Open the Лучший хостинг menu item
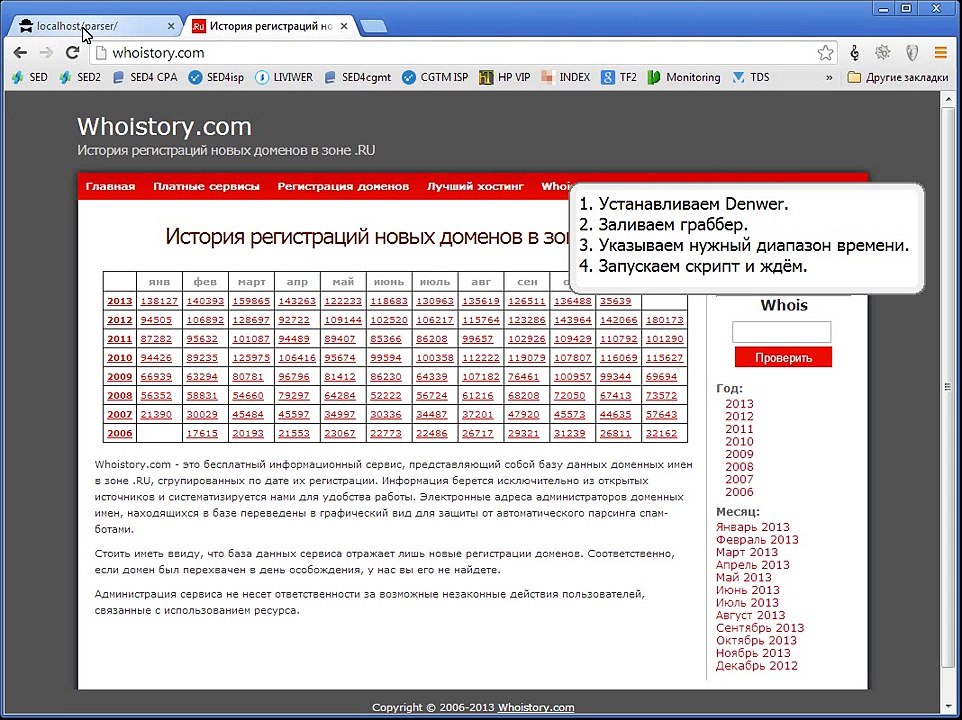The height and width of the screenshot is (720, 962). pos(475,186)
